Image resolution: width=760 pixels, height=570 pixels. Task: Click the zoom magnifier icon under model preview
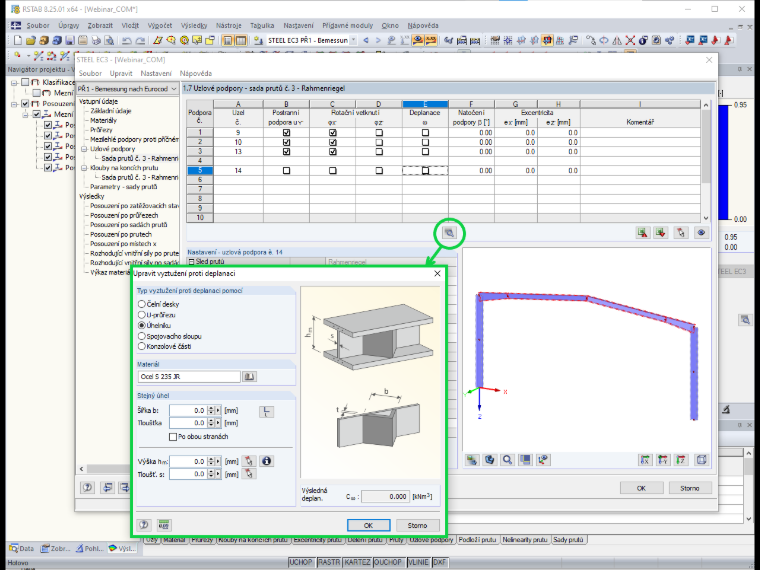pyautogui.click(x=507, y=460)
